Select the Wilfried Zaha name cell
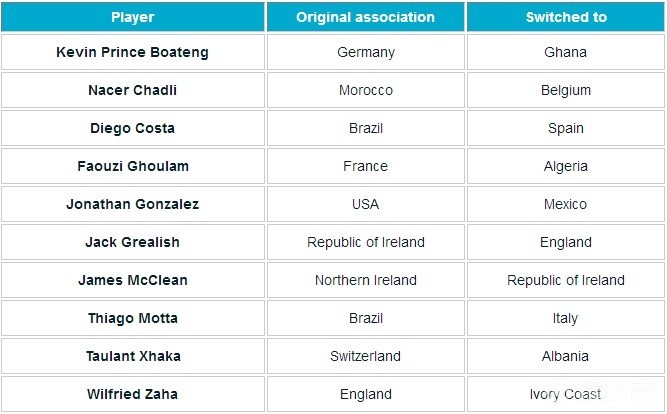 pyautogui.click(x=133, y=394)
